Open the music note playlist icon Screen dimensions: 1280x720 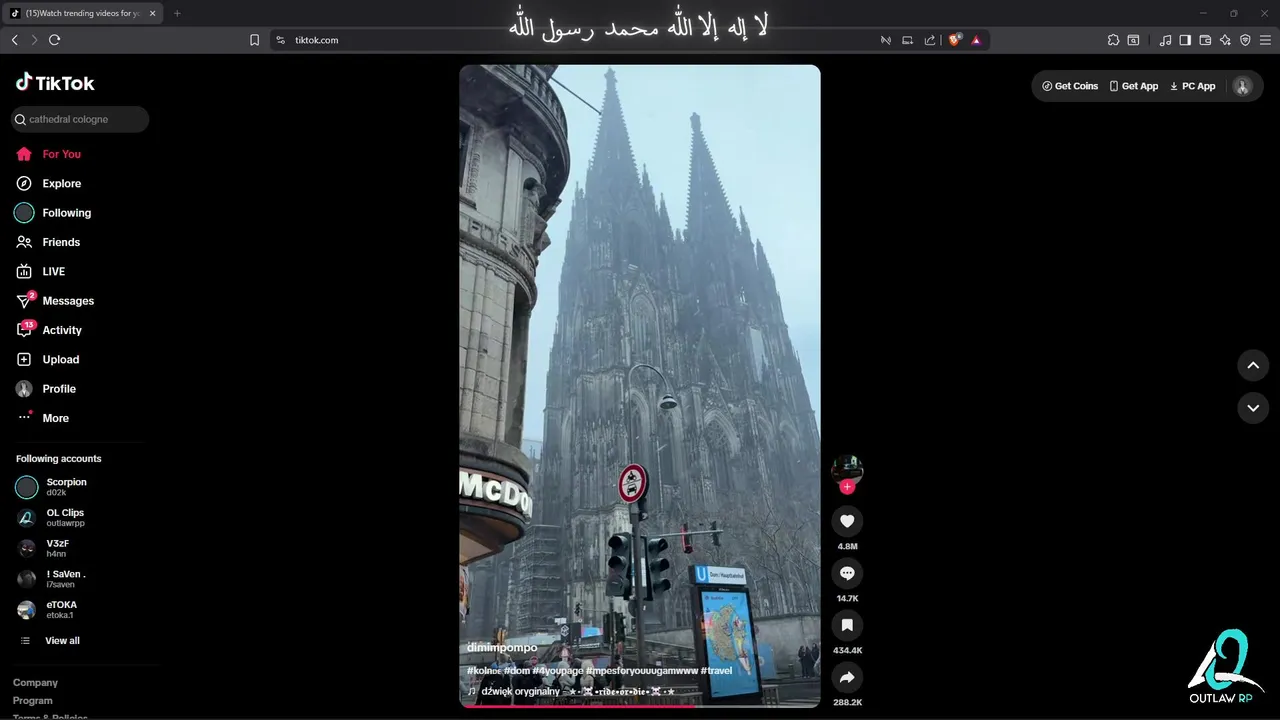coord(1165,40)
